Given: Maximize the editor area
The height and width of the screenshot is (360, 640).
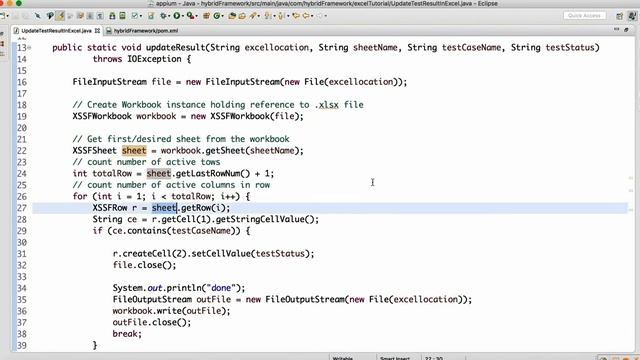Looking at the screenshot, I should pos(627,29).
